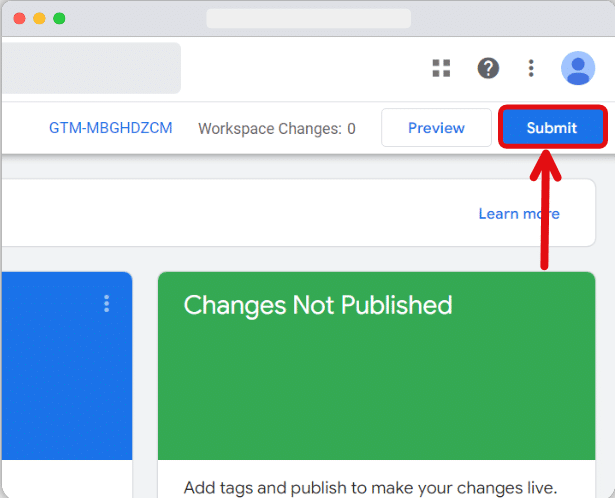This screenshot has width=615, height=498.
Task: Click the Changes Not Published heading
Action: 318,305
